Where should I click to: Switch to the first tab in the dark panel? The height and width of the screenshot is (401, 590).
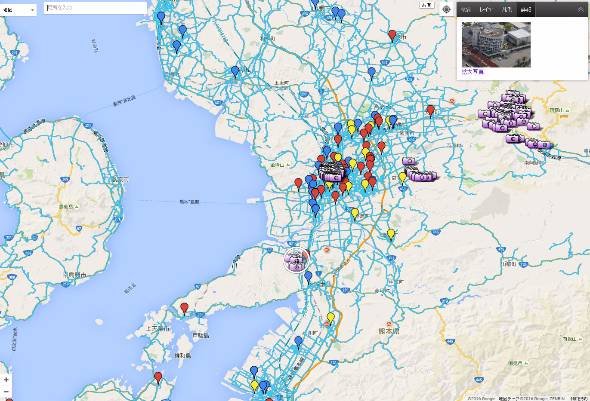(x=466, y=10)
